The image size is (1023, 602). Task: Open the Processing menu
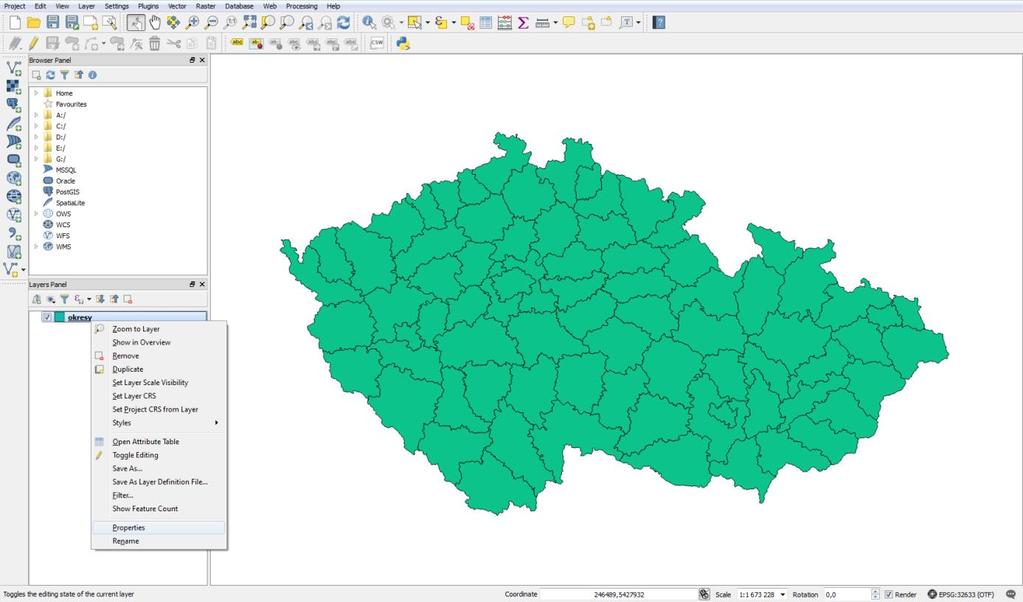(301, 6)
